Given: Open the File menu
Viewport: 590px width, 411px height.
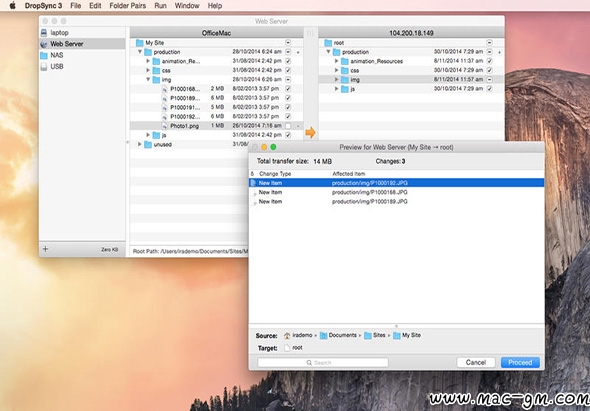Looking at the screenshot, I should pos(76,6).
